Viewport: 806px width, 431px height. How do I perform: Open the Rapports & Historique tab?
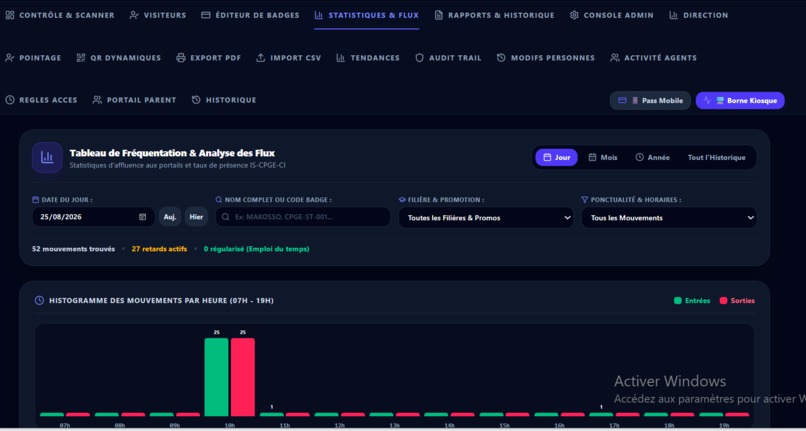pyautogui.click(x=494, y=15)
